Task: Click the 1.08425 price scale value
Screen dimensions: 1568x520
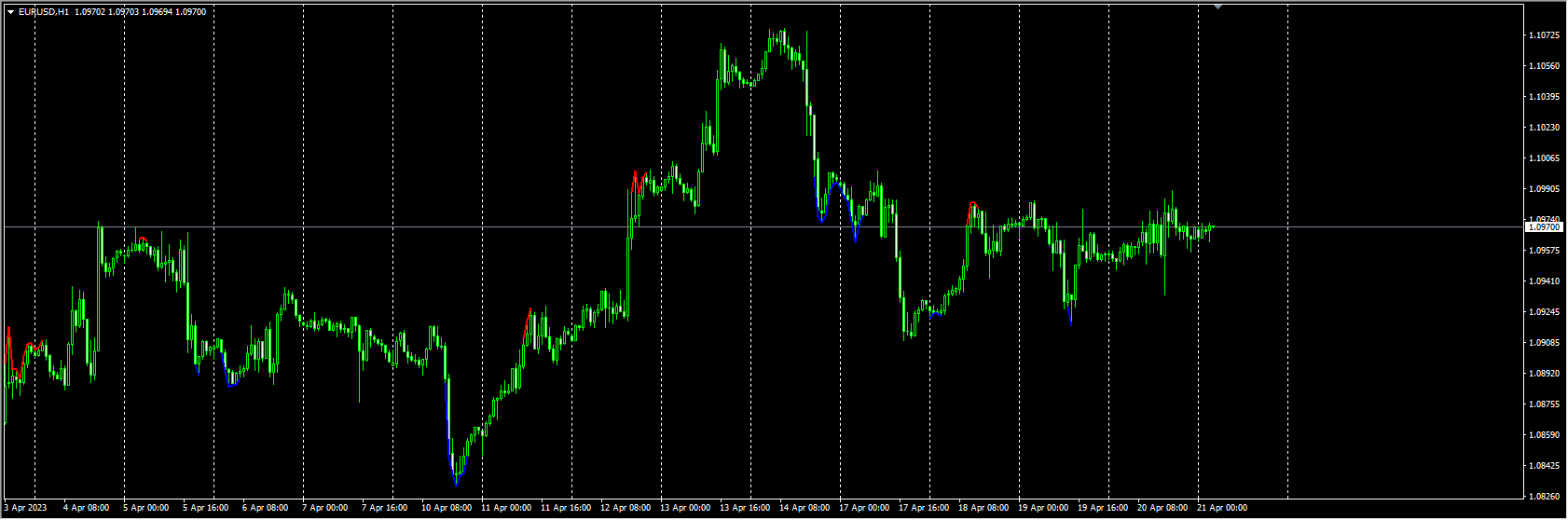Action: [x=1545, y=466]
